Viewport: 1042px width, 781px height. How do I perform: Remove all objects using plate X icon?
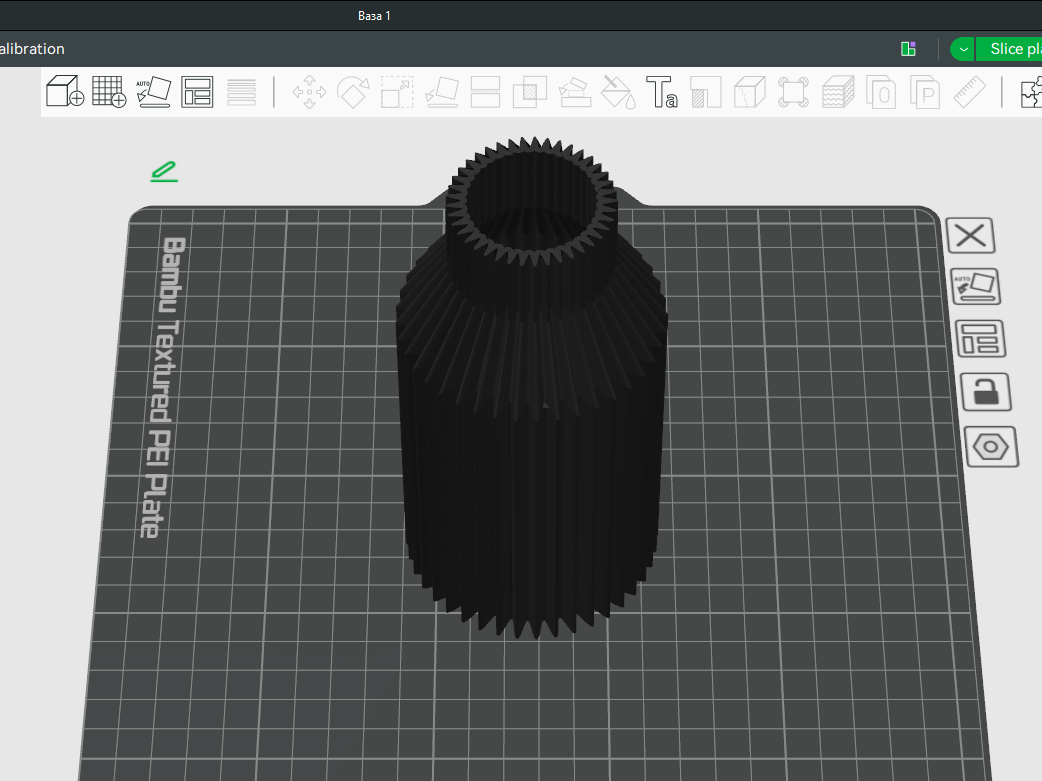click(970, 236)
